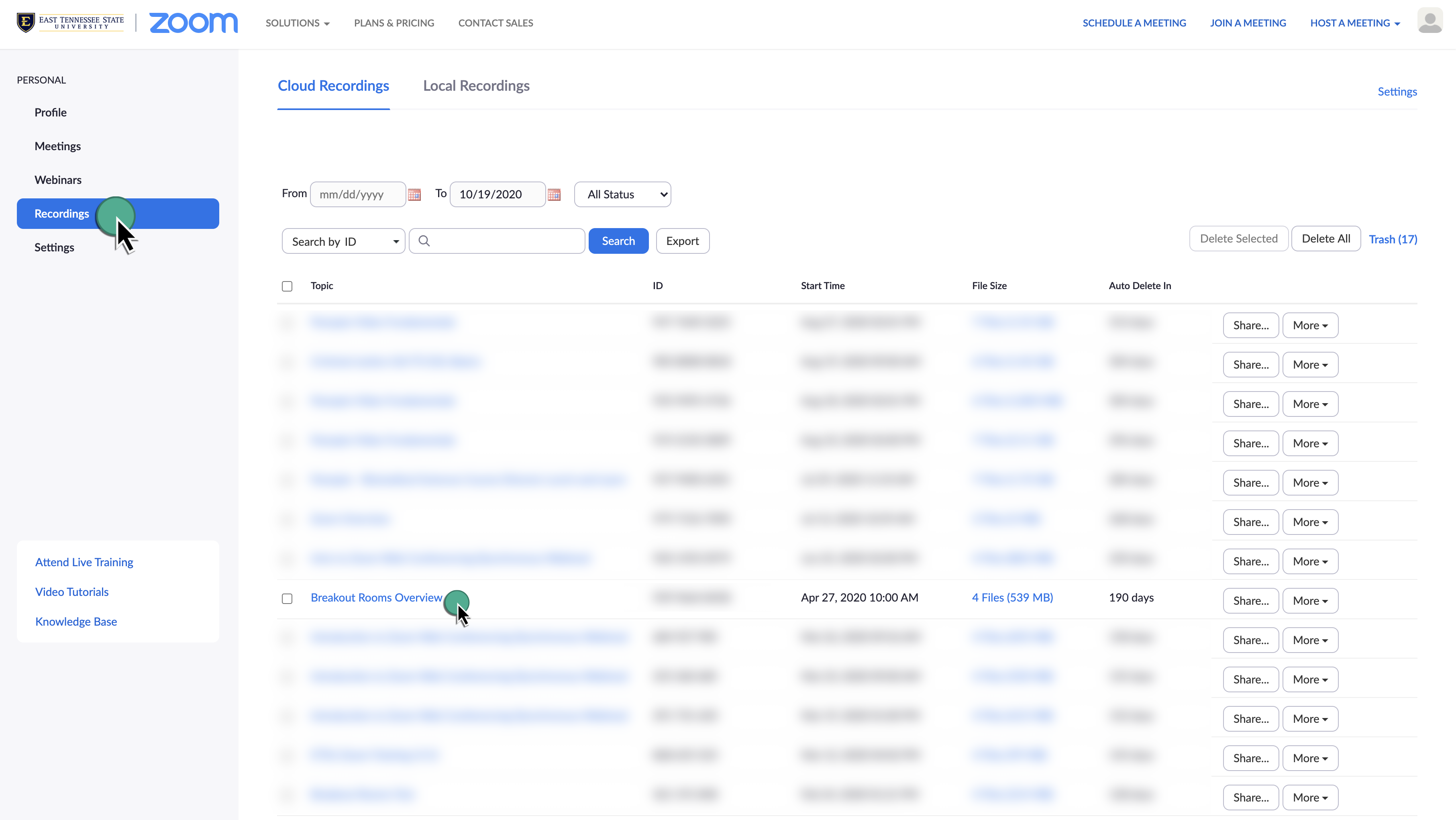Open the user profile avatar icon
1456x820 pixels.
1429,21
